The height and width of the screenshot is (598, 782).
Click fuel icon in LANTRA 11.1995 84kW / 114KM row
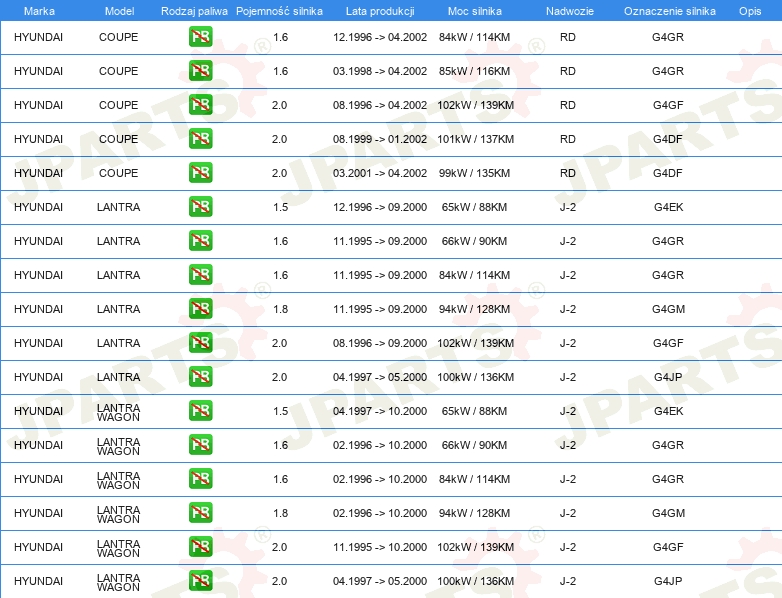(x=200, y=275)
